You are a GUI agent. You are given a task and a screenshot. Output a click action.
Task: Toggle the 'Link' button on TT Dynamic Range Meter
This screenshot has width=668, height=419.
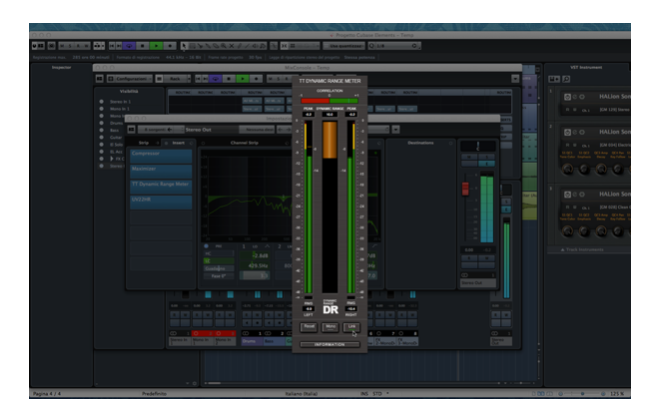tap(351, 327)
